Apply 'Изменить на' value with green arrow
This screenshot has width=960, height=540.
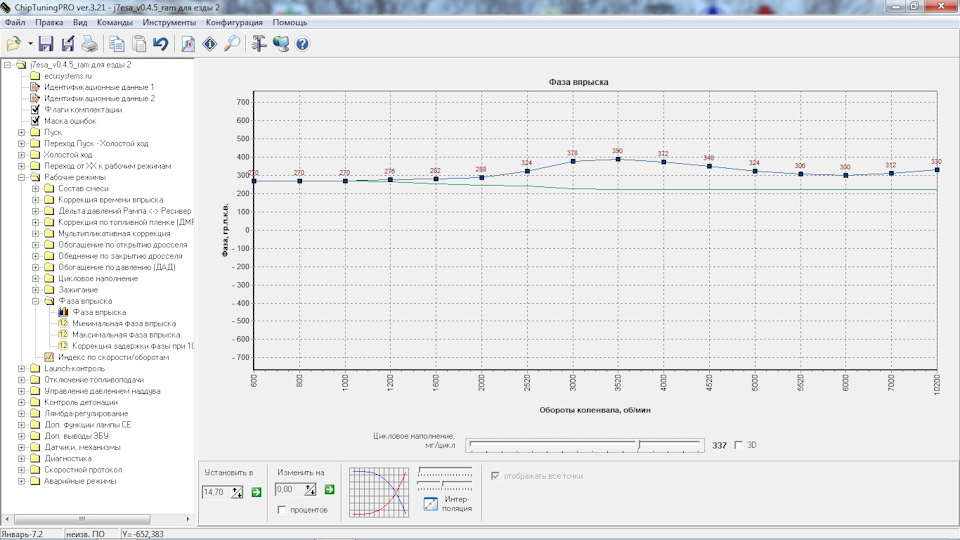[x=329, y=489]
